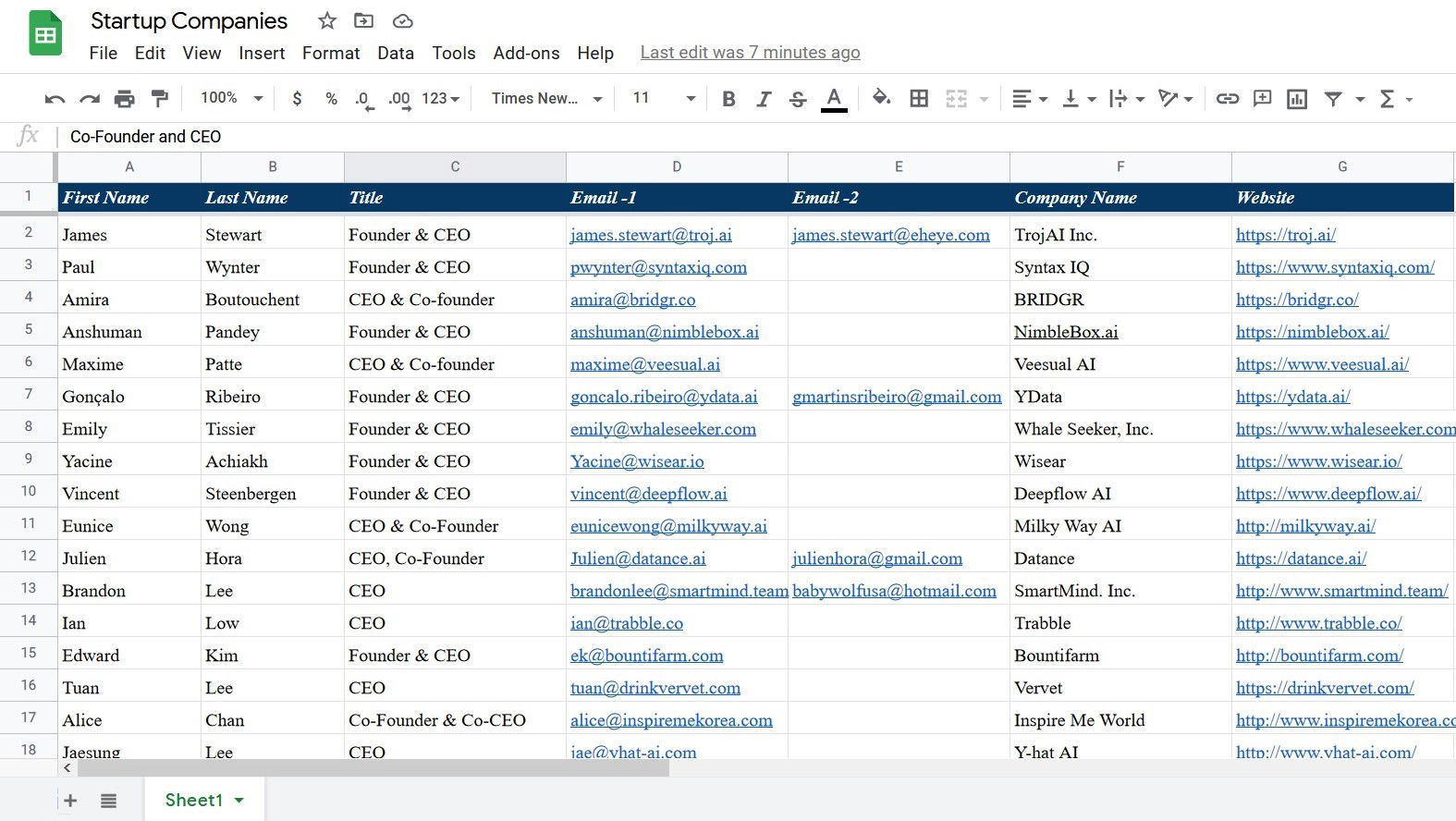Image resolution: width=1456 pixels, height=821 pixels.
Task: Open the View menu
Action: 202,53
